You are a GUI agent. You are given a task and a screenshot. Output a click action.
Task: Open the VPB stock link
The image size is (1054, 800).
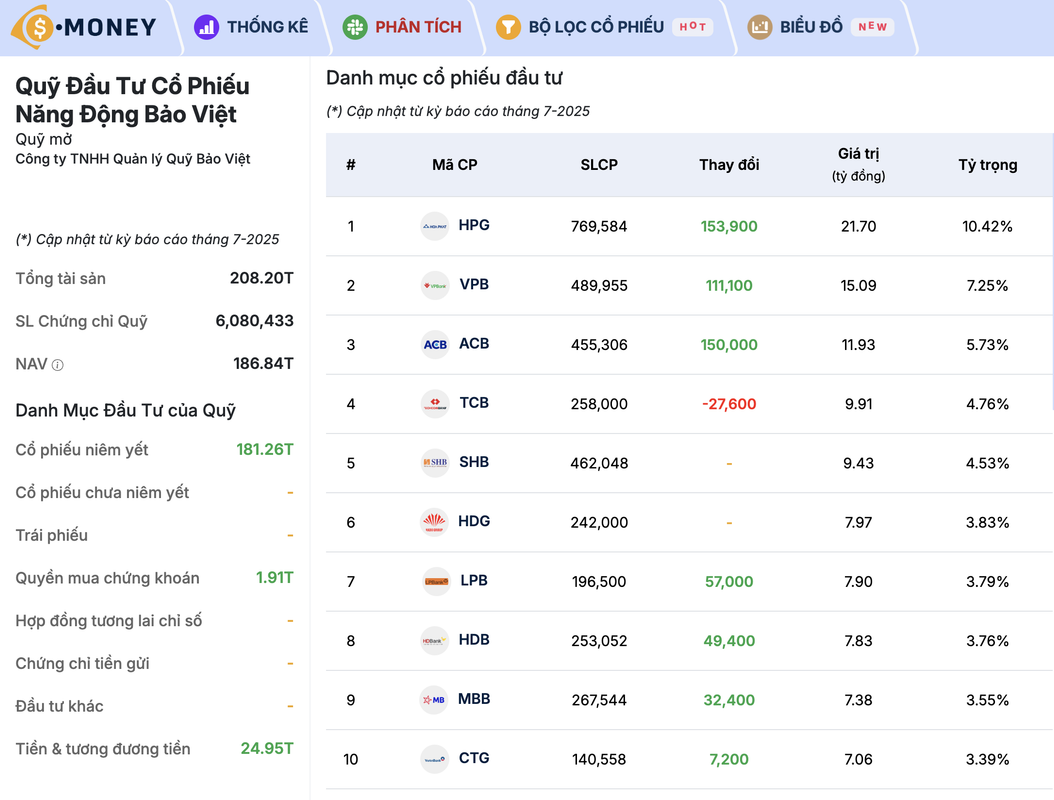[474, 284]
